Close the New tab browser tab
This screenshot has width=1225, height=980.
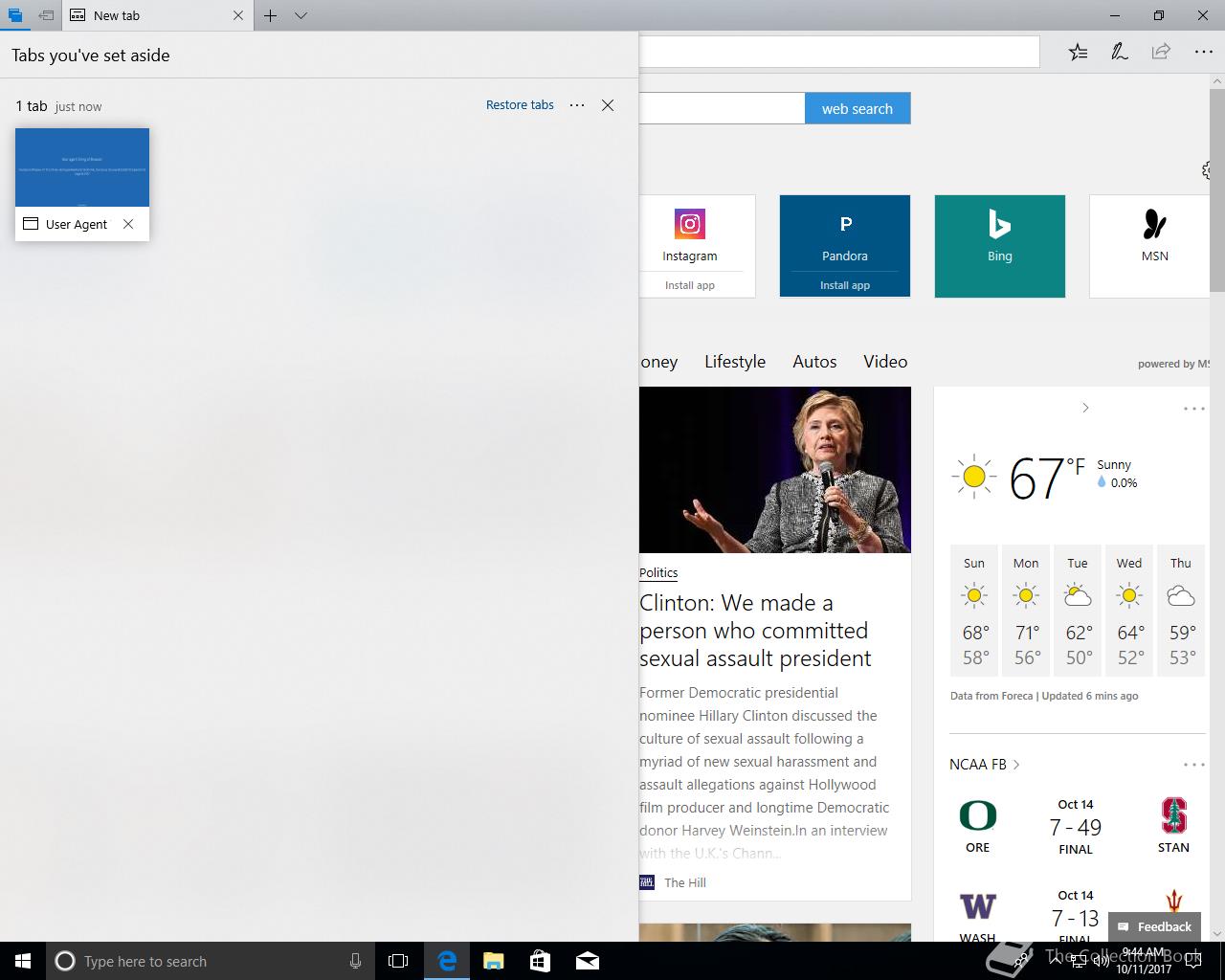point(238,15)
